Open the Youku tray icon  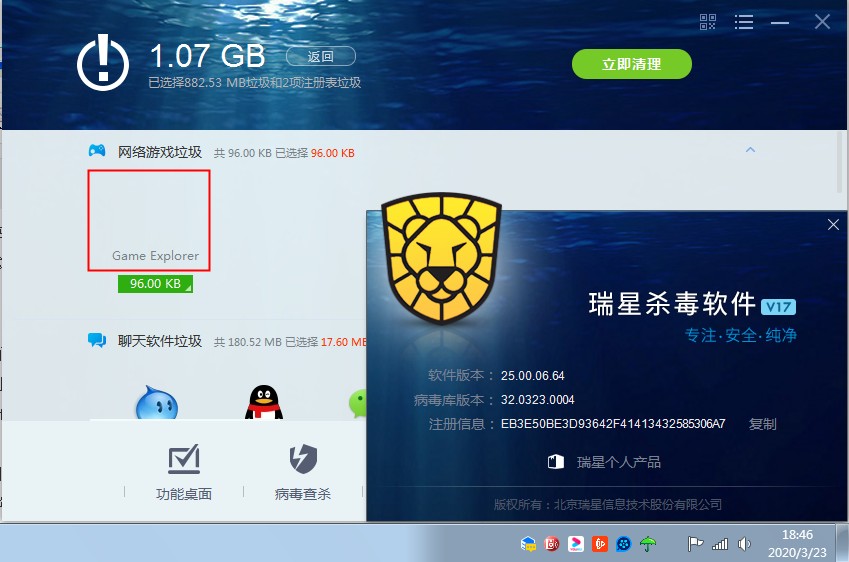coord(576,544)
